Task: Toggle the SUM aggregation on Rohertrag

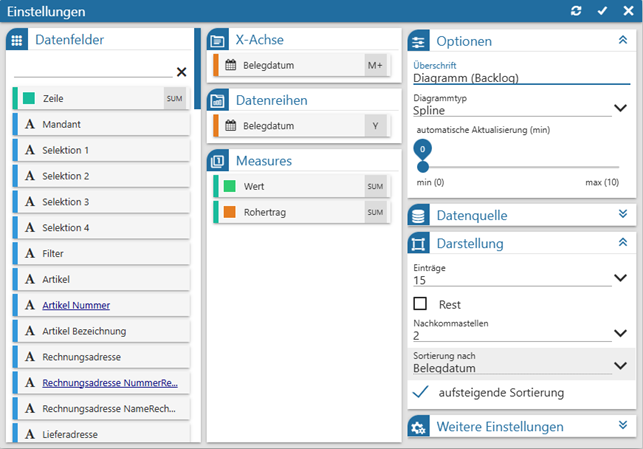Action: coord(375,212)
